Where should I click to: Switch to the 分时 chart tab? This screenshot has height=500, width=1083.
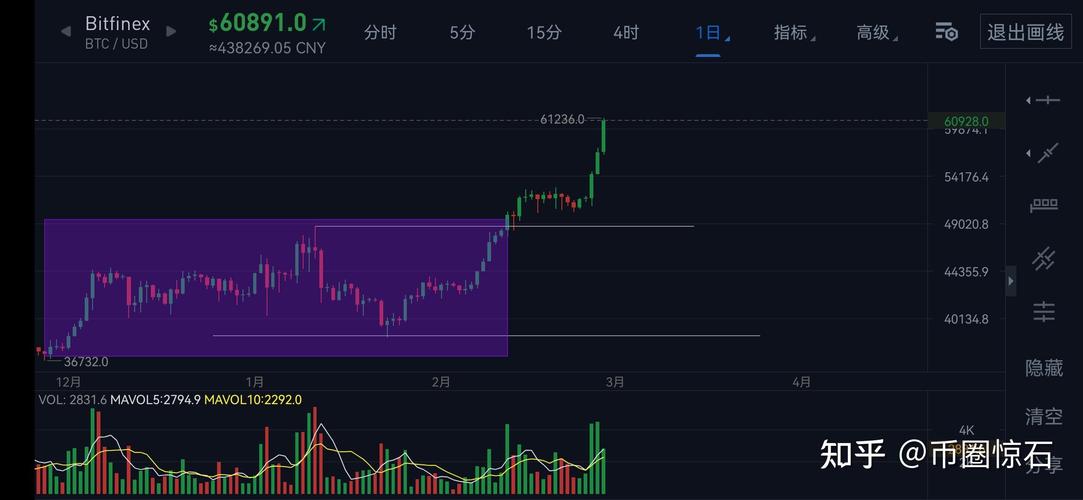point(380,33)
